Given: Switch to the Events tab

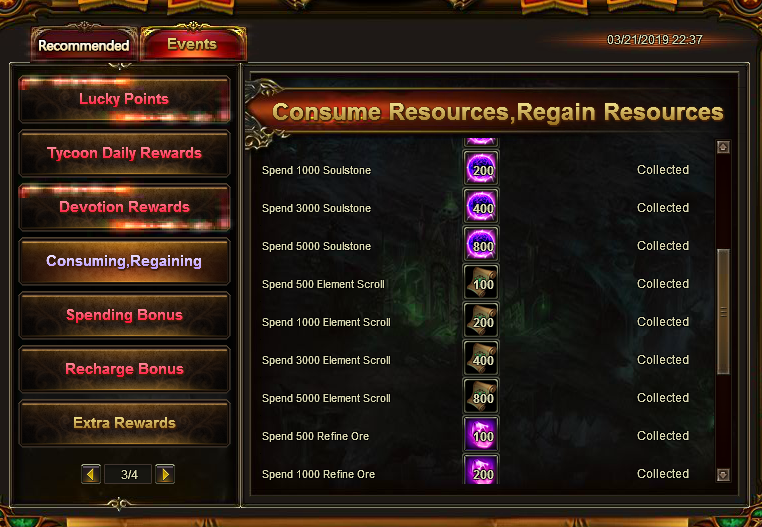Looking at the screenshot, I should pyautogui.click(x=193, y=44).
